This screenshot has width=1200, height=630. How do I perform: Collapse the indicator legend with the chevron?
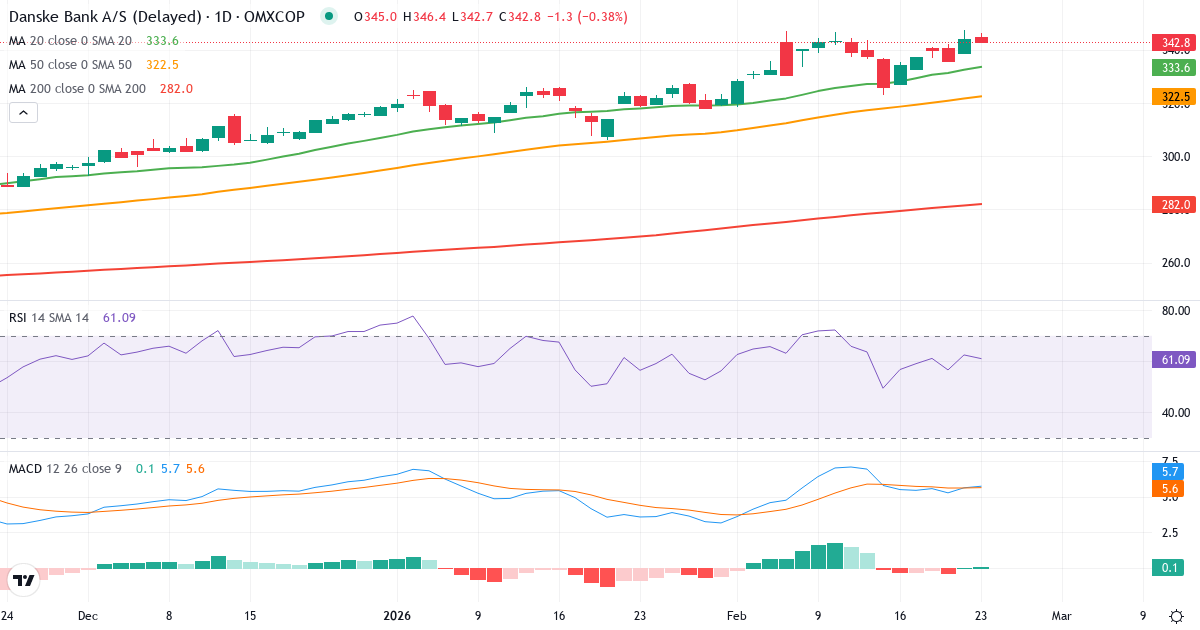22,112
